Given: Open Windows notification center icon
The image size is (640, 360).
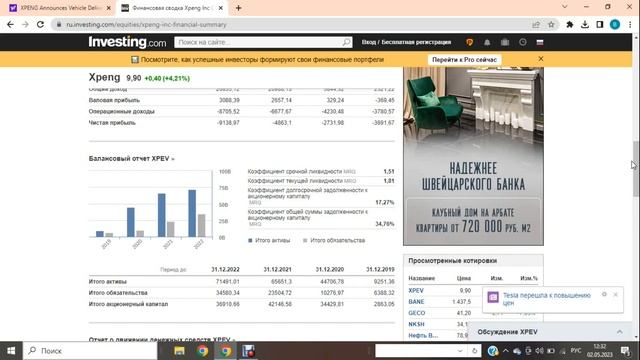Looking at the screenshot, I should pyautogui.click(x=625, y=351).
